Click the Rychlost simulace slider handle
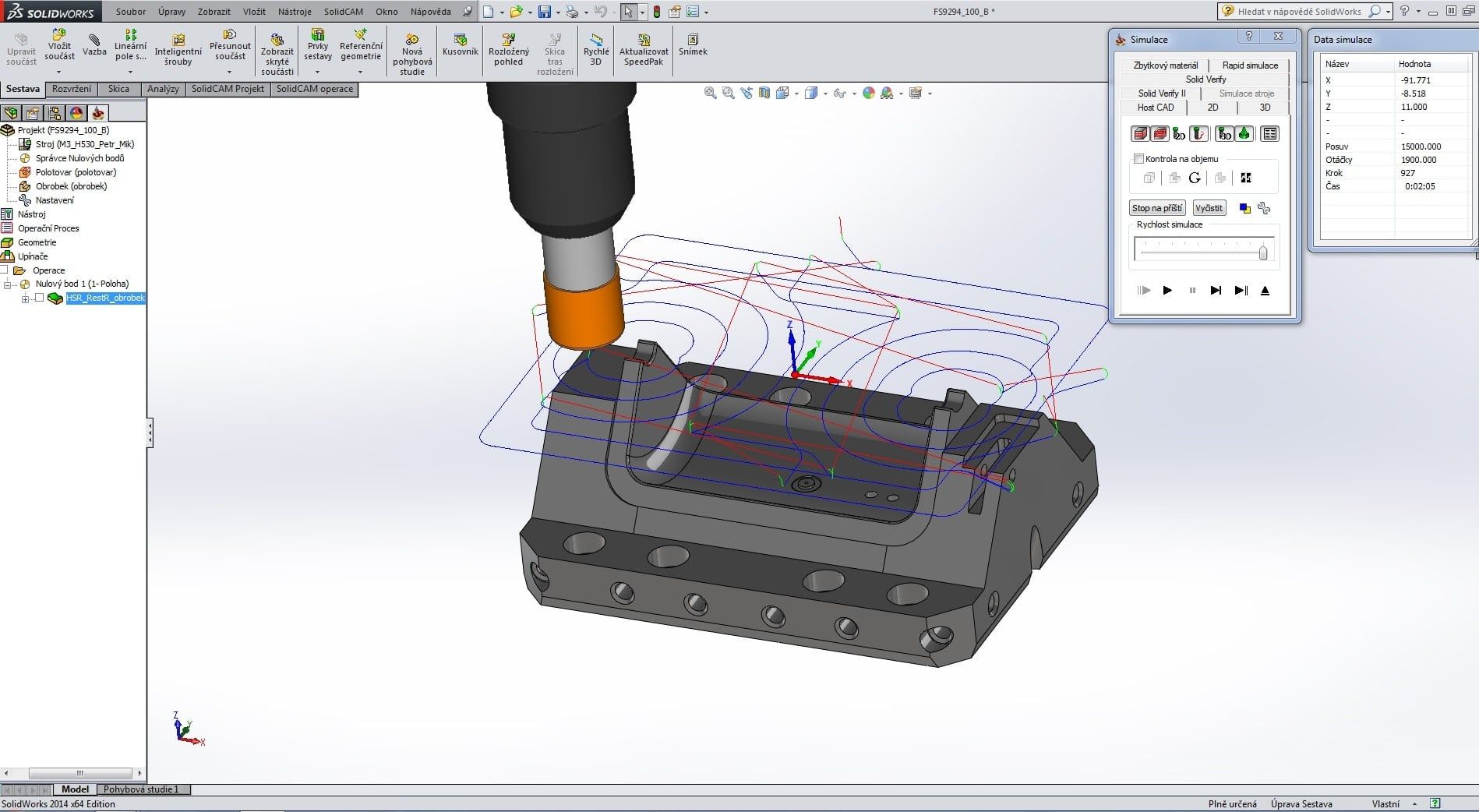The height and width of the screenshot is (812, 1479). pos(1263,252)
